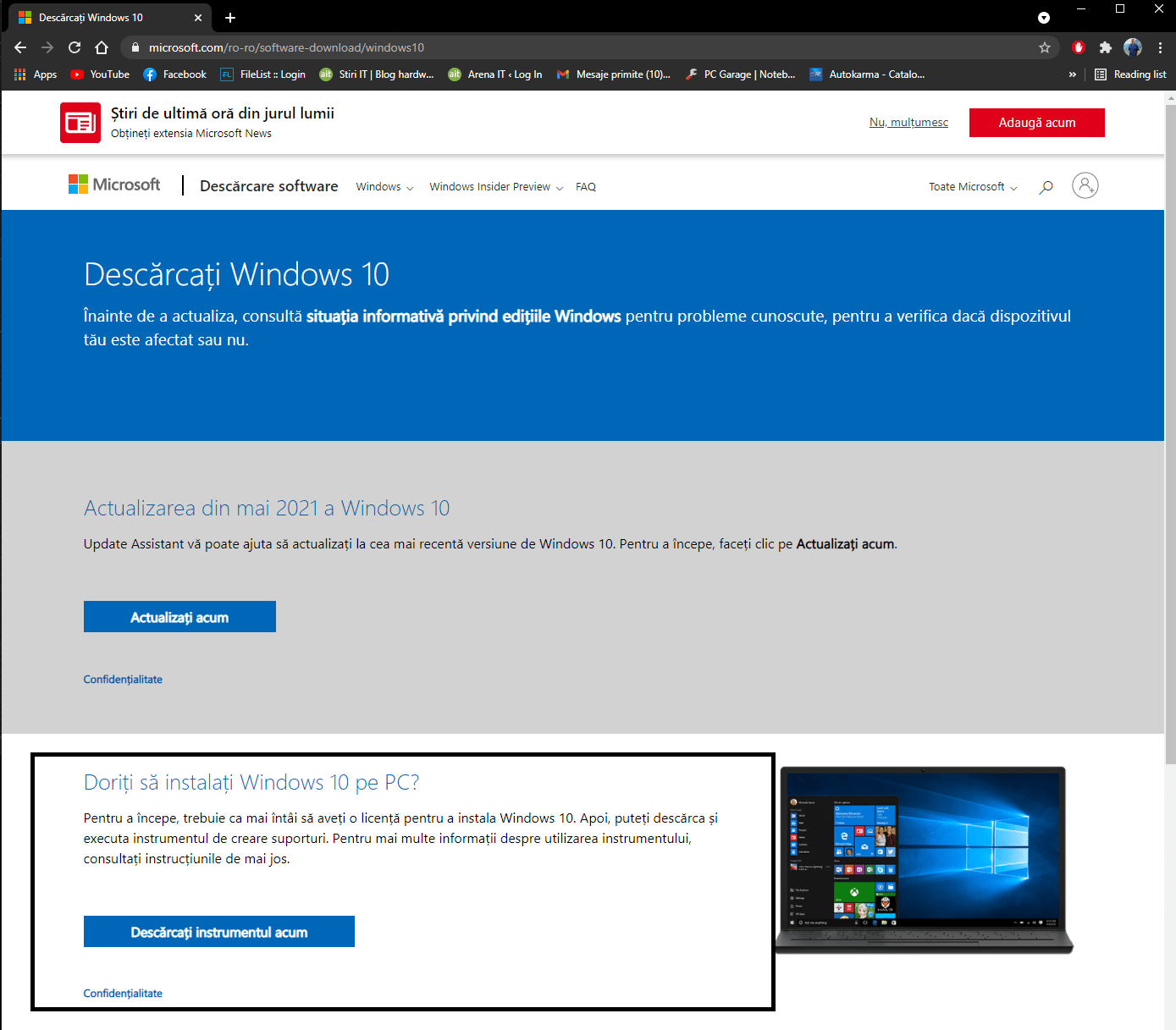Open the Stiri IT Blog hardware bookmark
Viewport: 1176px width, 1030px height.
pos(377,74)
